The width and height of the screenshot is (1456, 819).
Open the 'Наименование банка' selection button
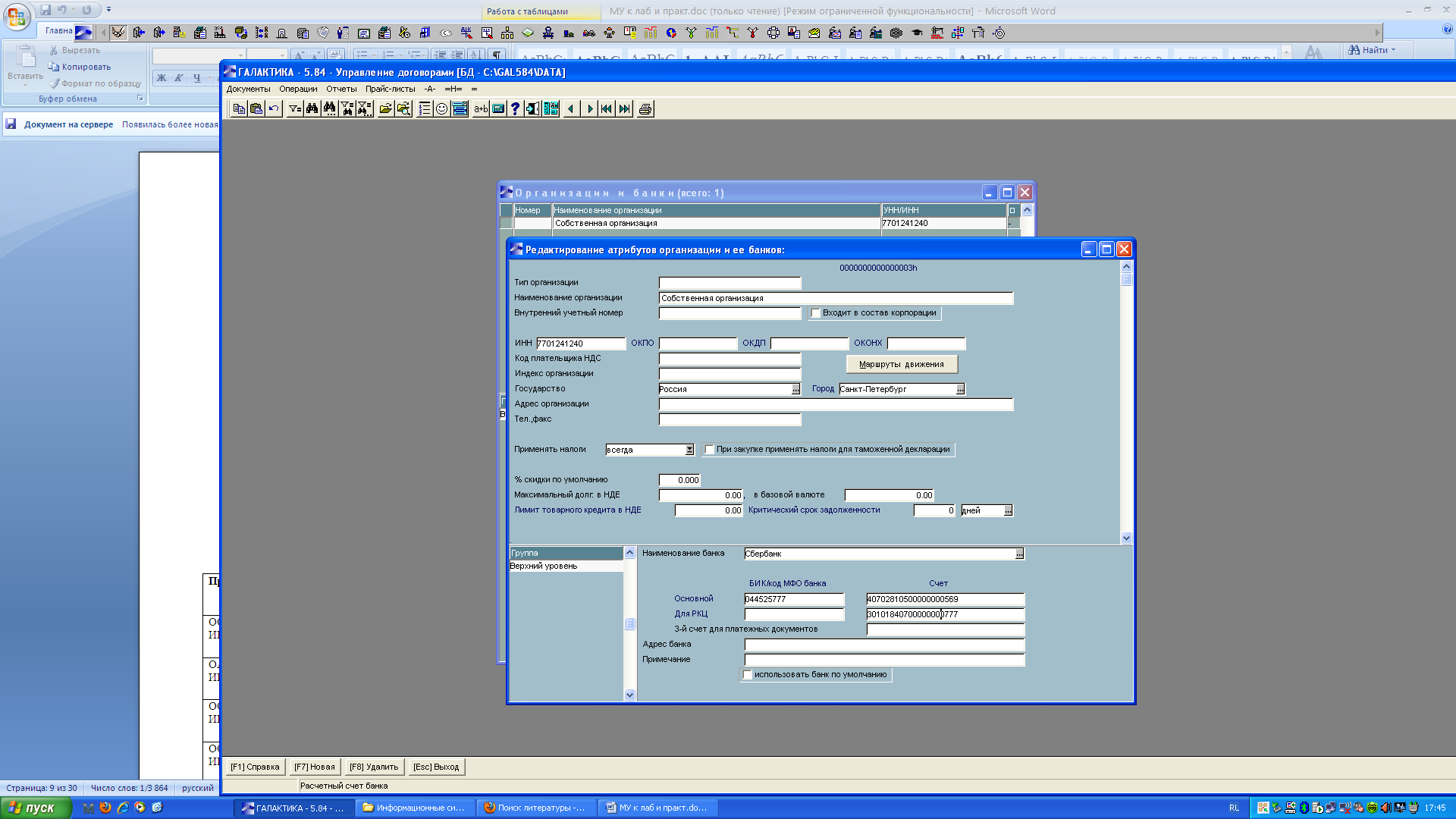coord(1019,554)
